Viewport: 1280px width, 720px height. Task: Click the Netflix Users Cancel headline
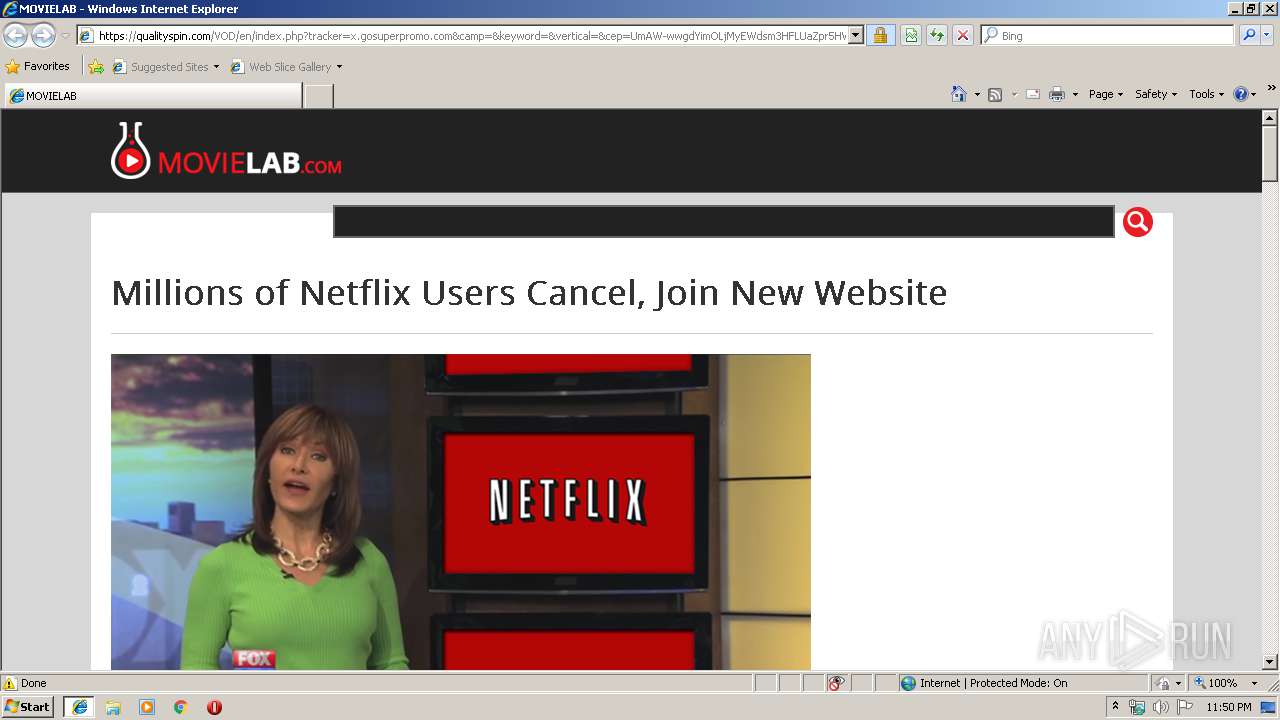pyautogui.click(x=529, y=293)
